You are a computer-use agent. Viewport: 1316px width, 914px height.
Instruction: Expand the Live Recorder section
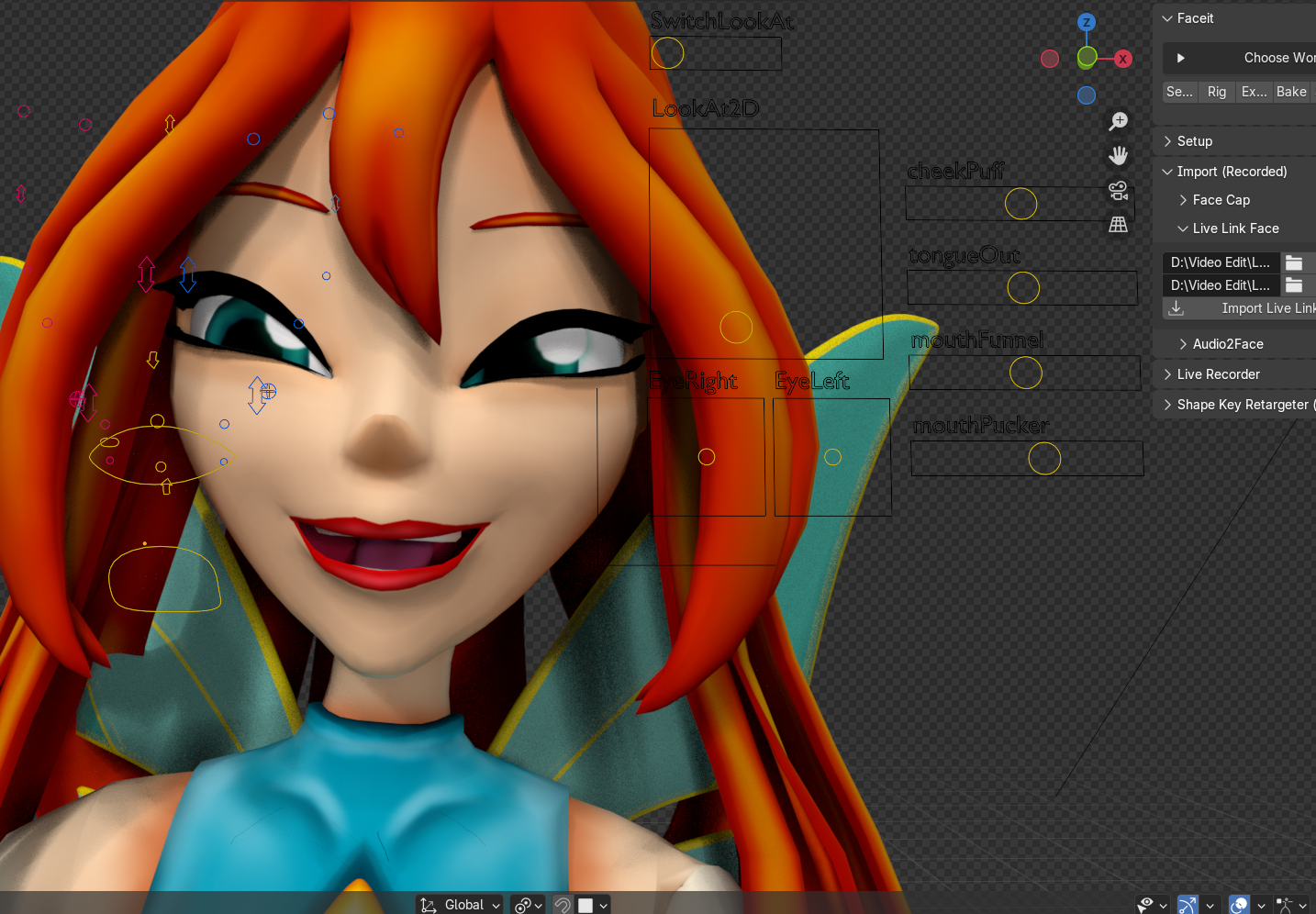tap(1167, 374)
